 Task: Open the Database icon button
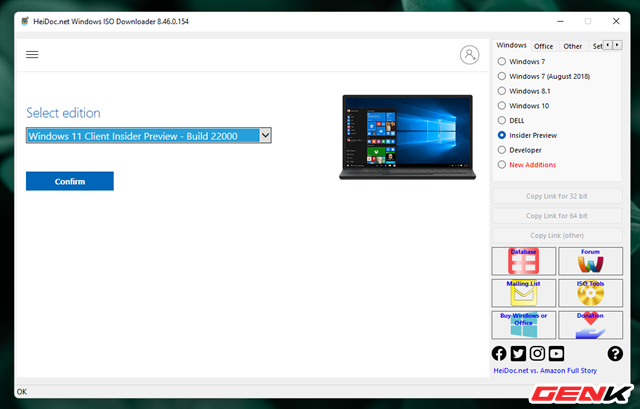[525, 260]
